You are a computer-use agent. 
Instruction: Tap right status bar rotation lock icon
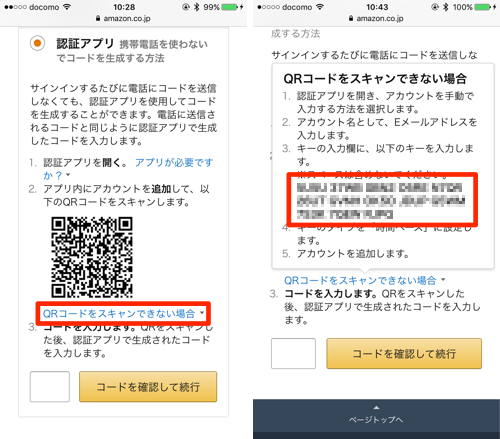[435, 7]
